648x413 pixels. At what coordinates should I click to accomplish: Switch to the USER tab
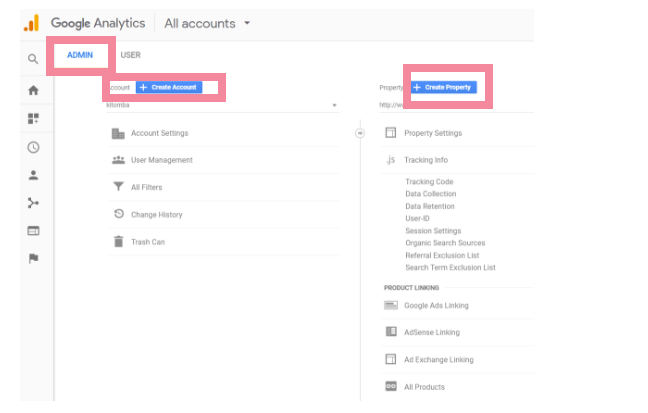(131, 55)
